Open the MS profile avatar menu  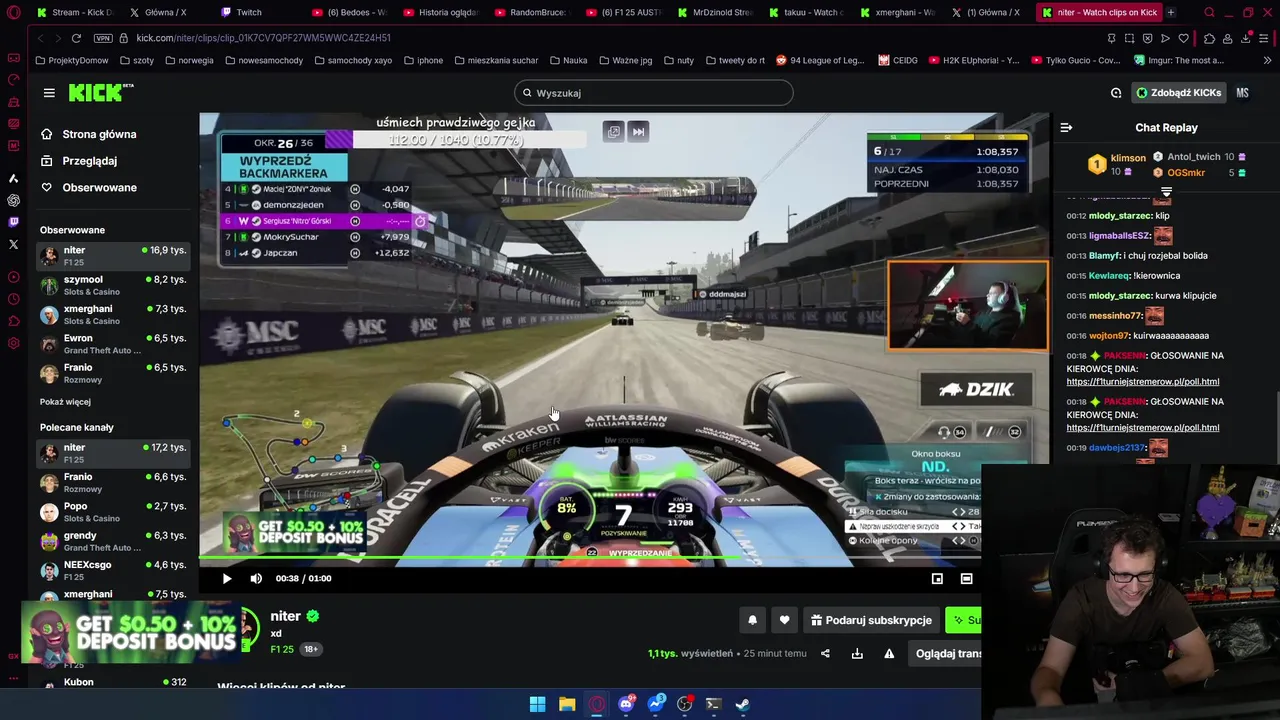pyautogui.click(x=1242, y=93)
